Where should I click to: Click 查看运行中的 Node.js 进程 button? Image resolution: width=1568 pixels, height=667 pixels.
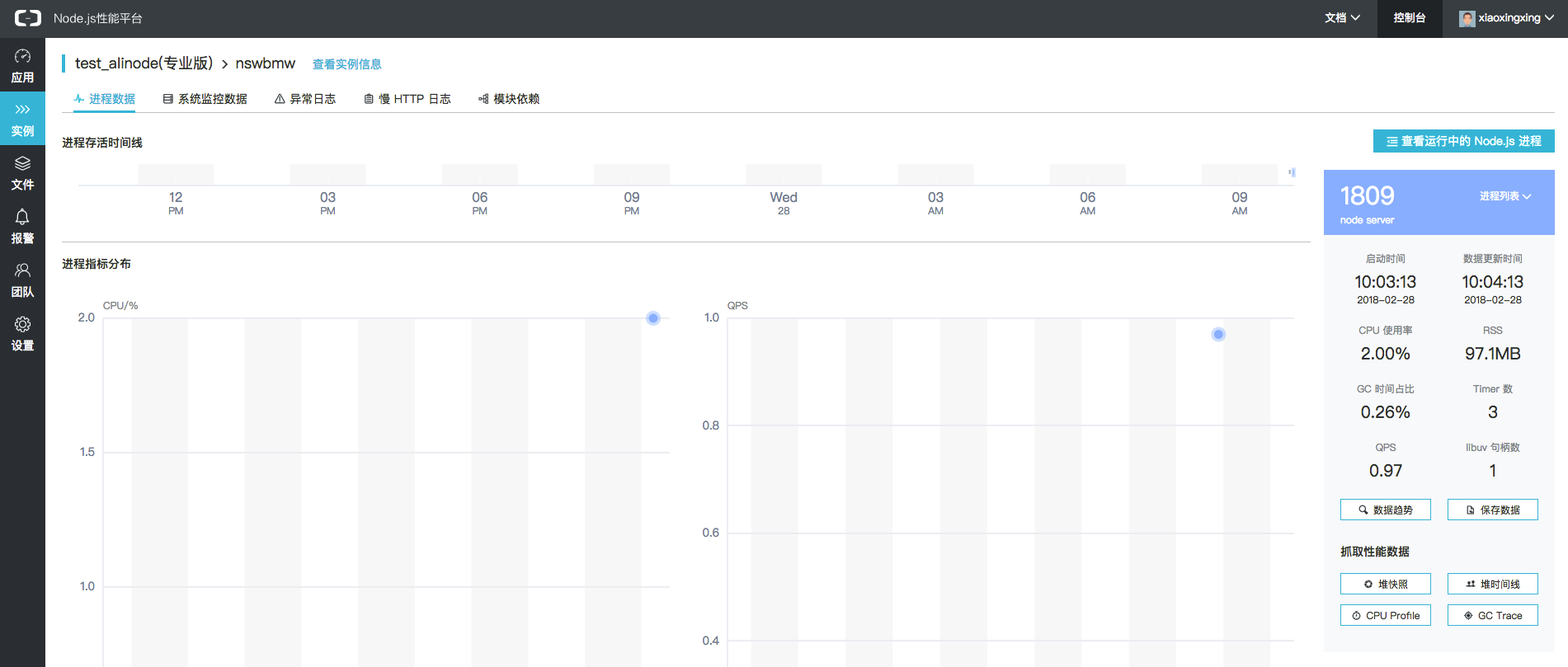pos(1463,141)
